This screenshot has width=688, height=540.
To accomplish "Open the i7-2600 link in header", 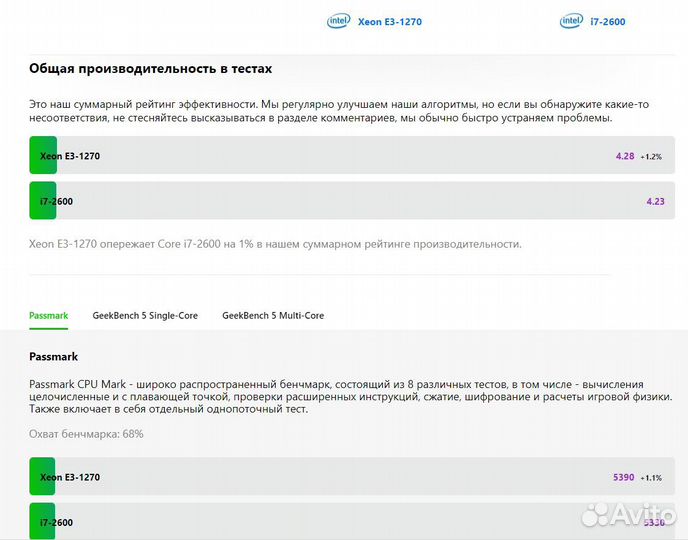I will pos(608,21).
